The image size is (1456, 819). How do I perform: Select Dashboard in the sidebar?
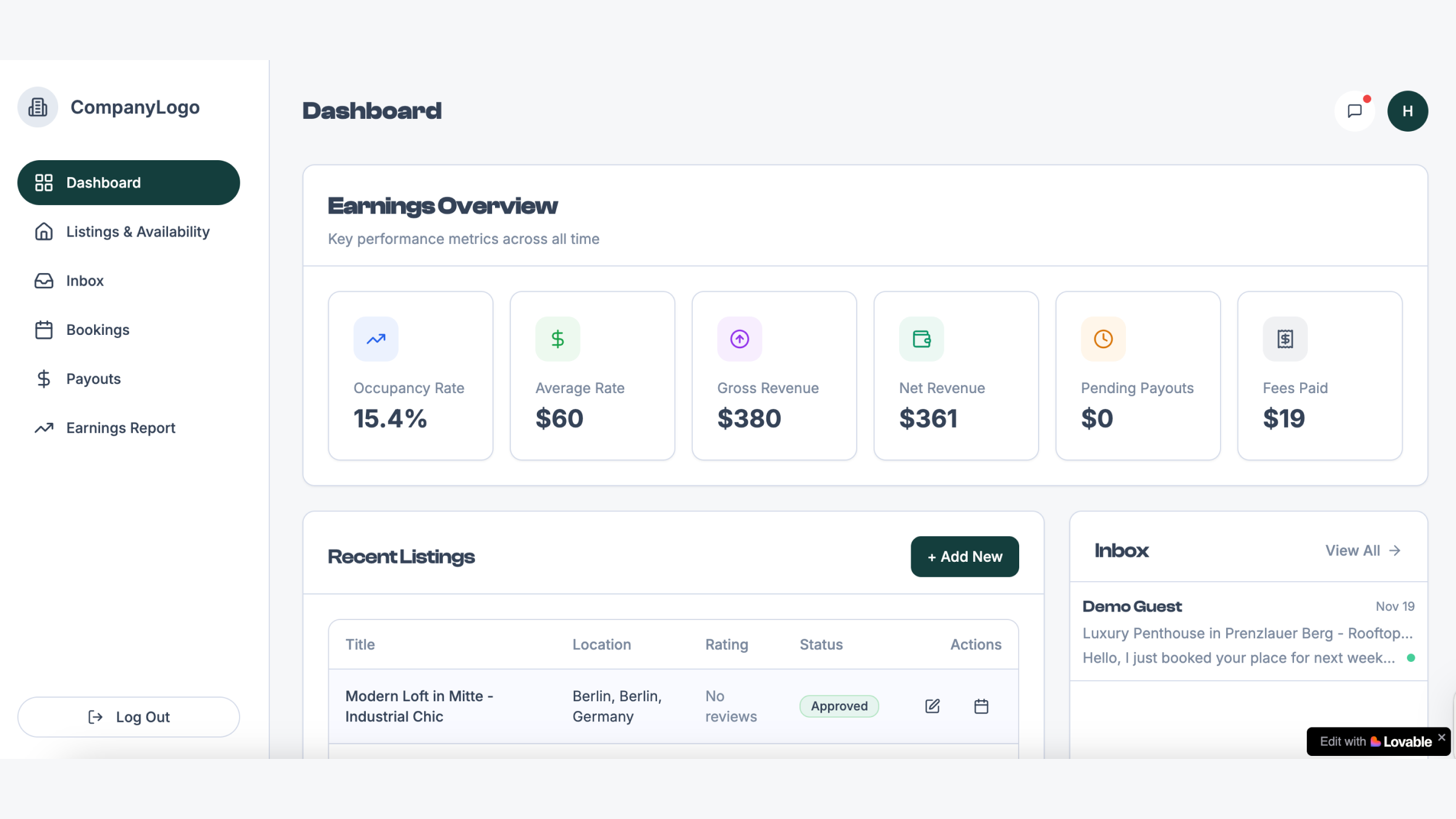click(x=129, y=183)
